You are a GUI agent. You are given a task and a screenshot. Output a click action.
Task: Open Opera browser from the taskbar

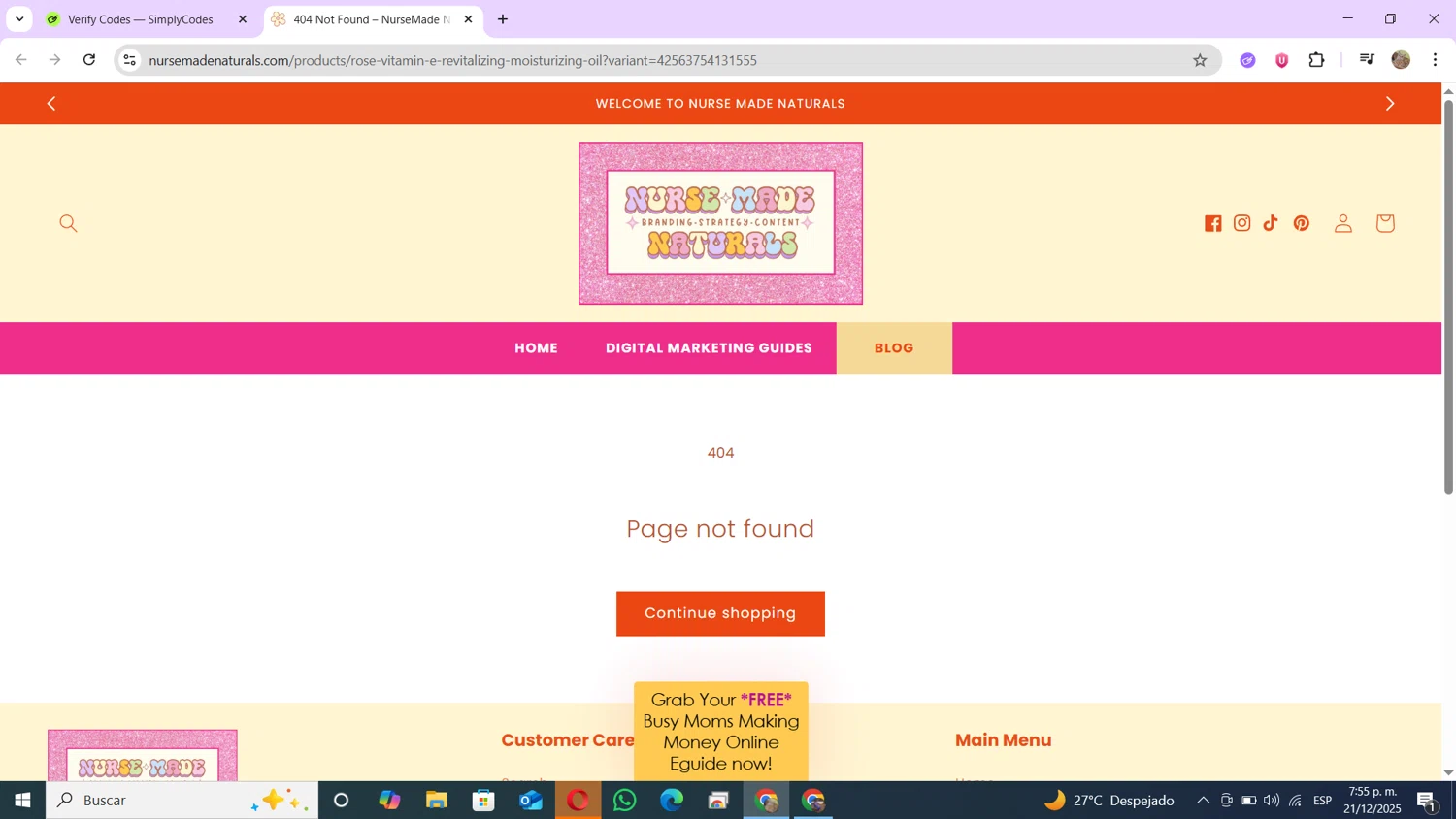pyautogui.click(x=579, y=801)
